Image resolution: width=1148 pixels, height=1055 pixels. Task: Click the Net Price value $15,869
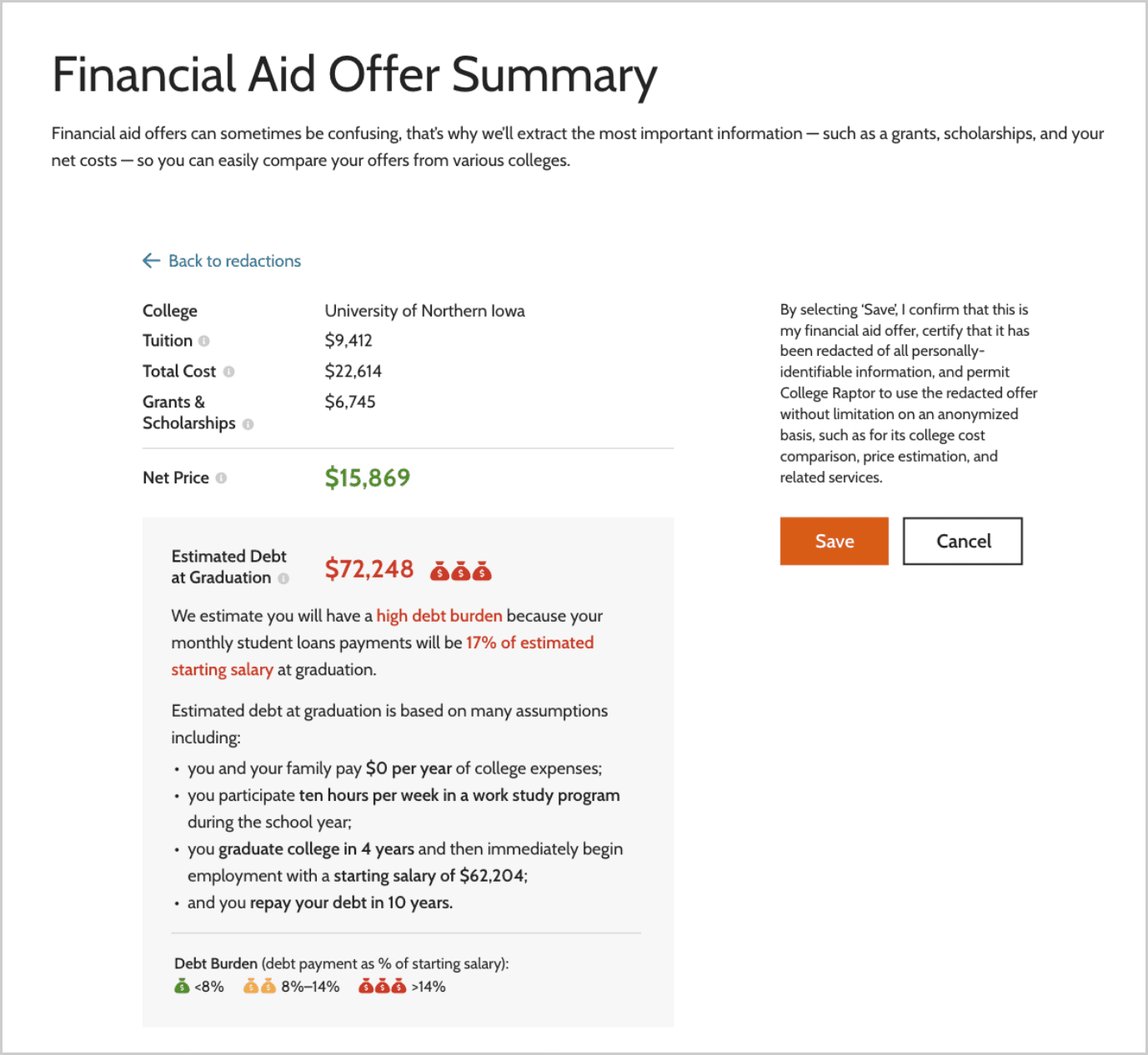[x=367, y=478]
